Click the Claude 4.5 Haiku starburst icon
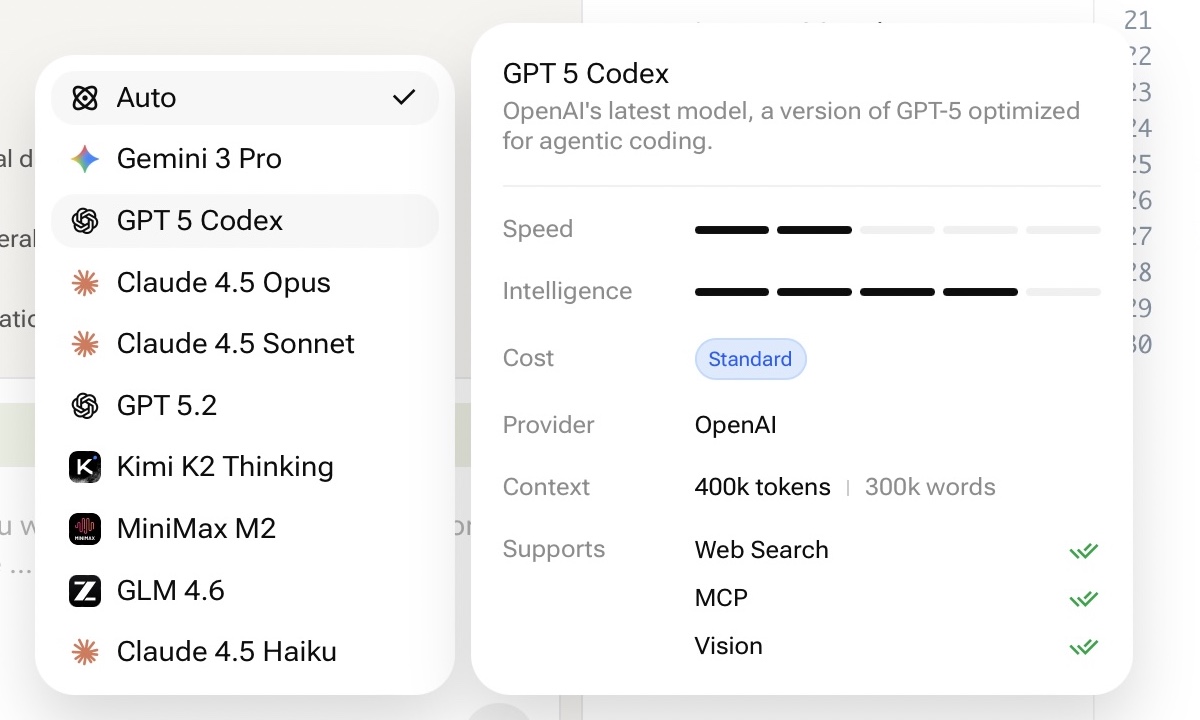The height and width of the screenshot is (720, 1200). click(85, 652)
